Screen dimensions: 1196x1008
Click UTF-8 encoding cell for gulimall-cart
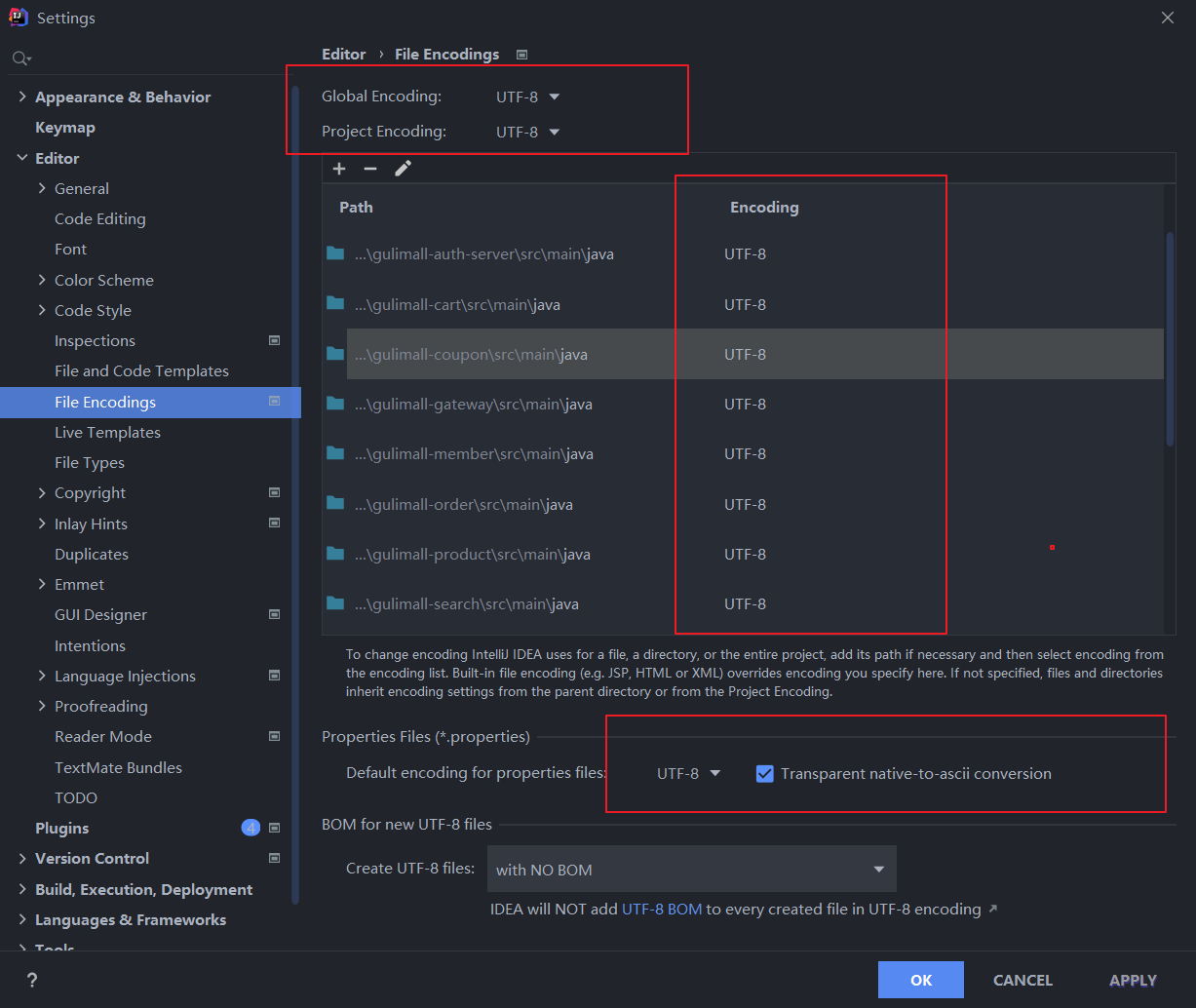point(745,304)
